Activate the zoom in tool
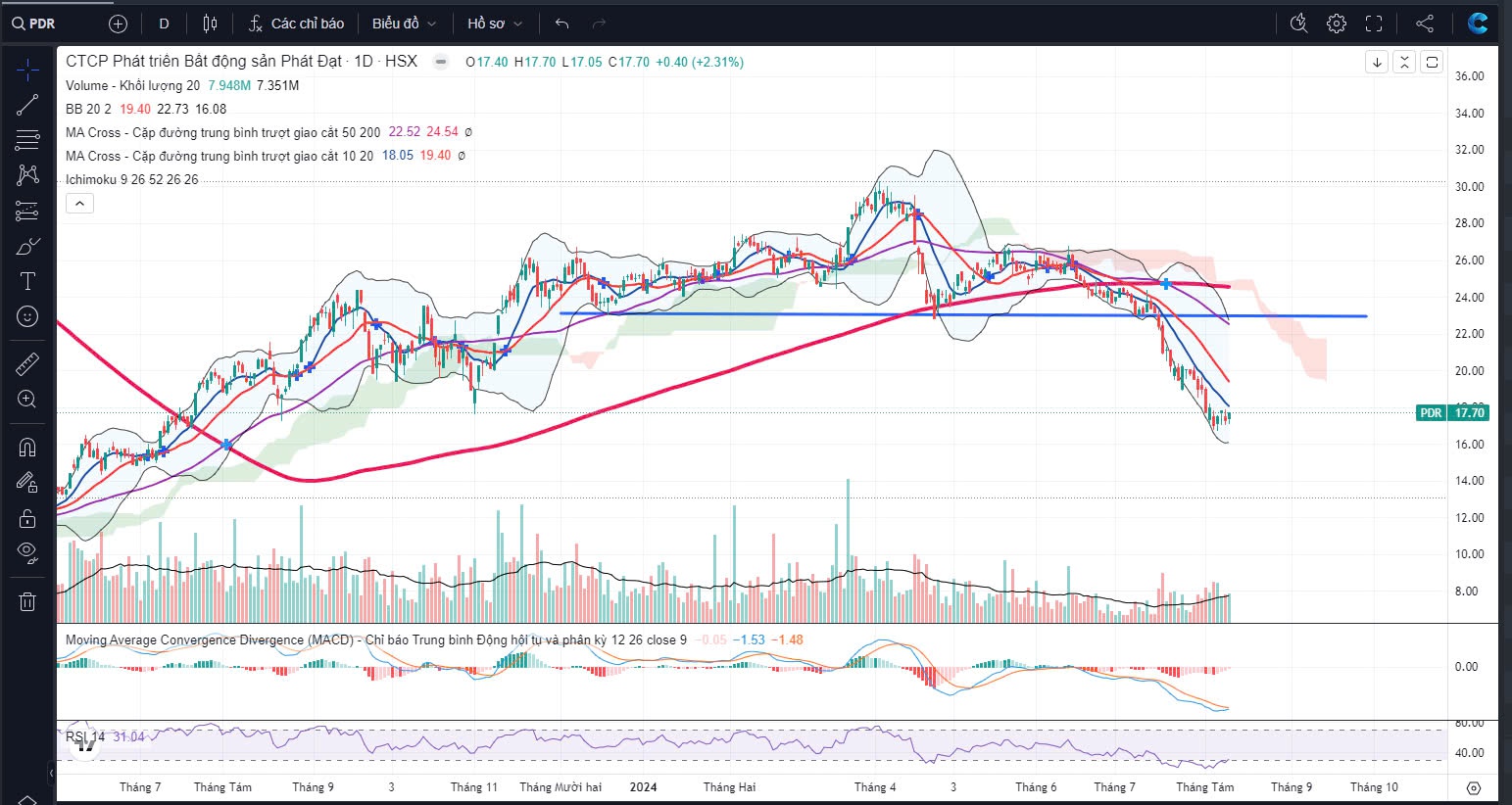1512x805 pixels. coord(27,399)
